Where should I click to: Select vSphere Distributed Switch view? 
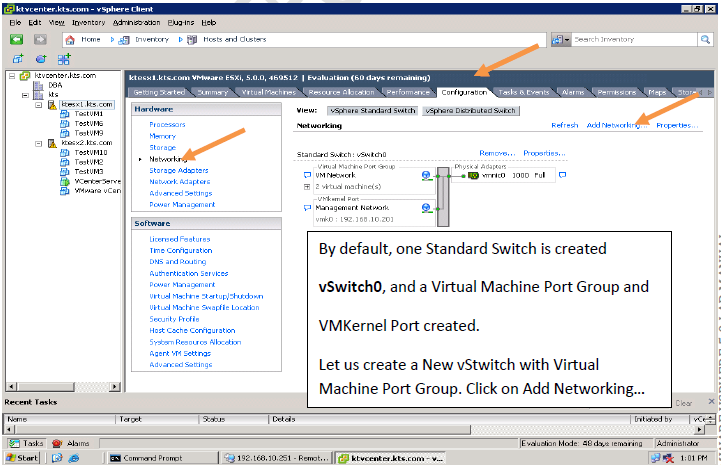(471, 111)
